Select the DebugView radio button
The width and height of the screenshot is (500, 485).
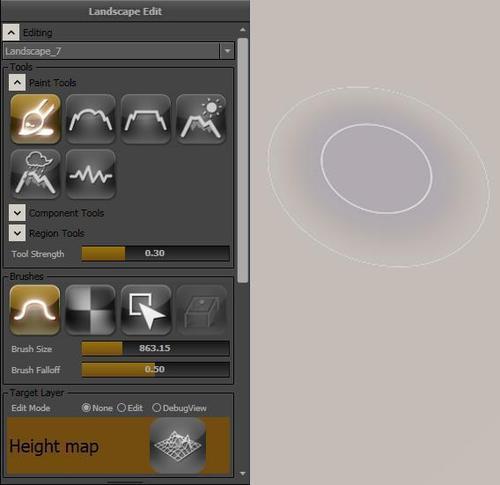tap(156, 408)
